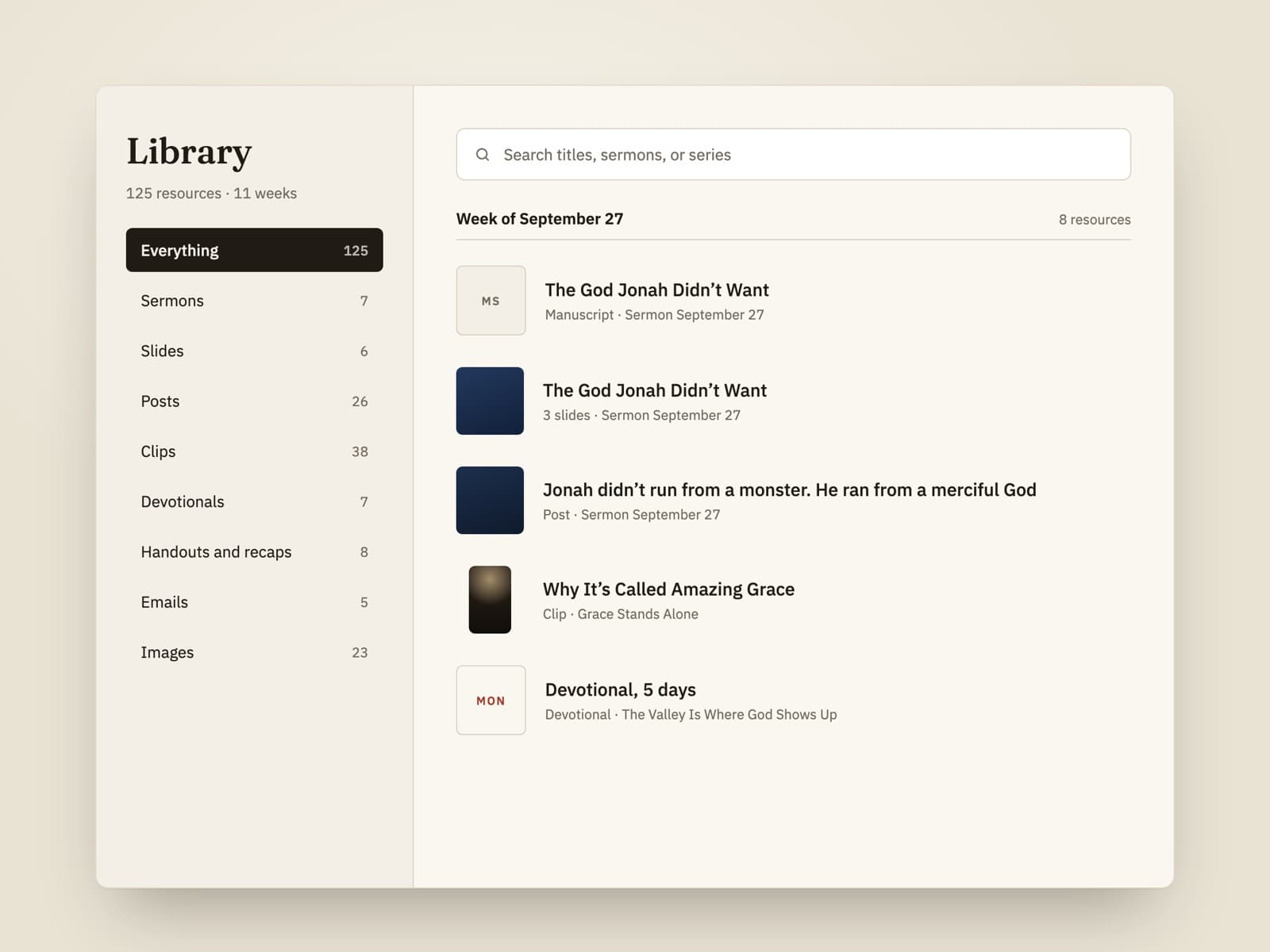Screen dimensions: 1270x952
Task: Open the Jonah didn't run from a monster post
Action: tap(790, 489)
